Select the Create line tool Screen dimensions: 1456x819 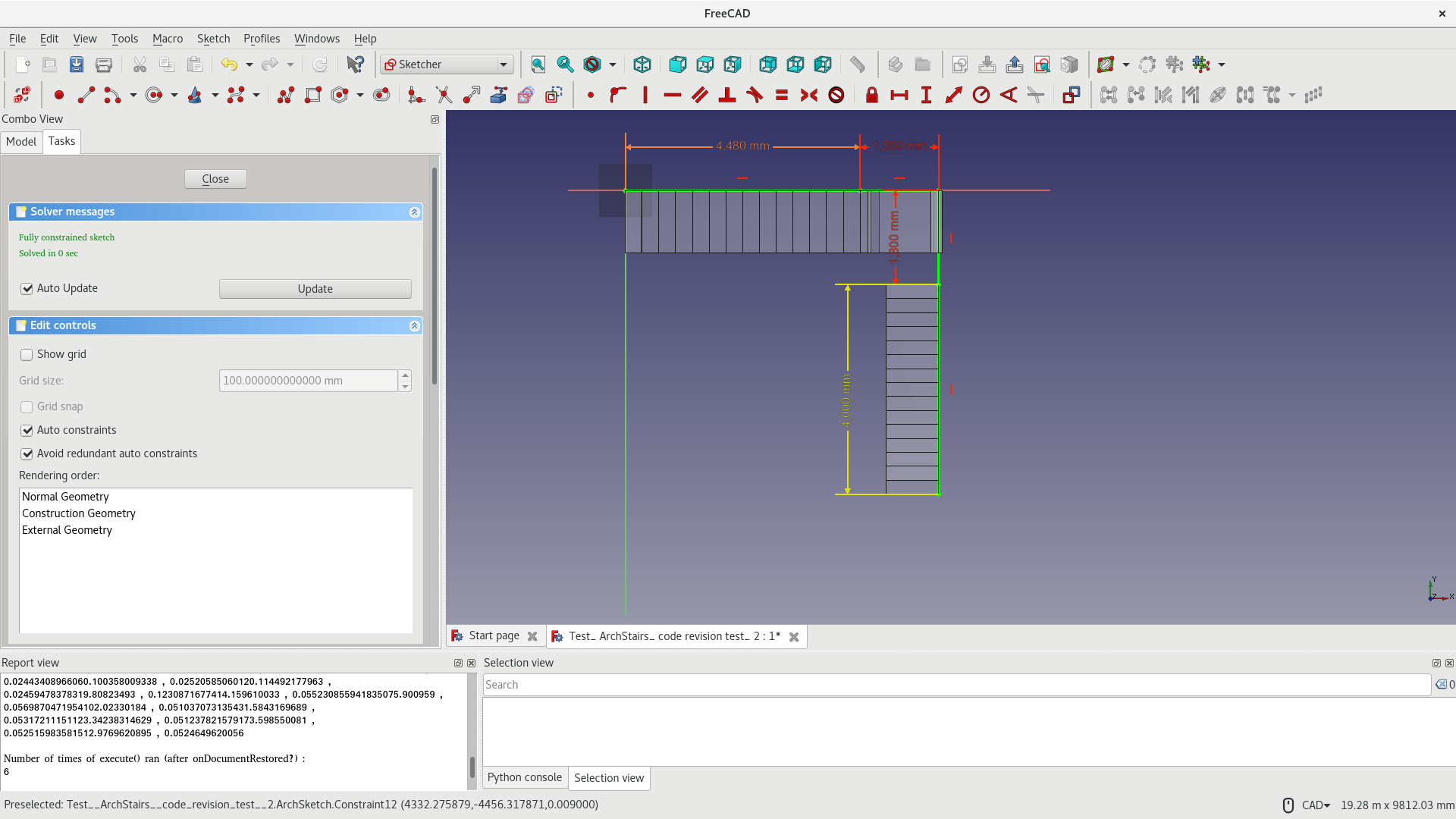86,95
